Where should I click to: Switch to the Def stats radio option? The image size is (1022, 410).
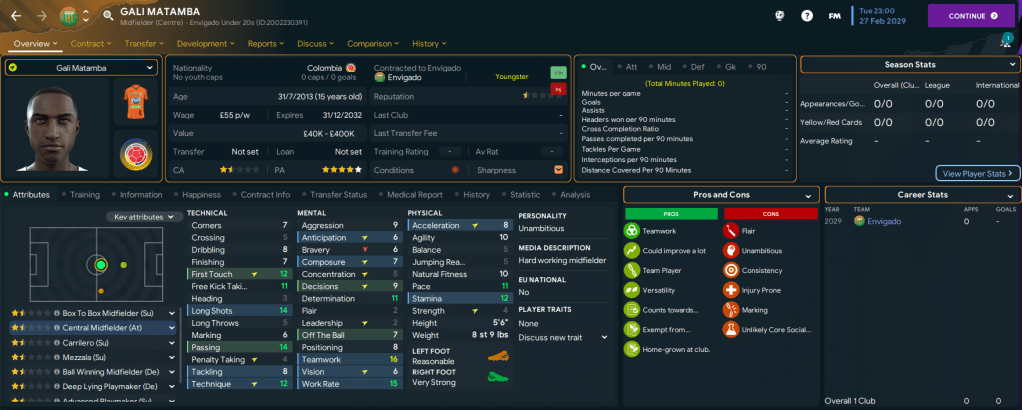pyautogui.click(x=694, y=66)
